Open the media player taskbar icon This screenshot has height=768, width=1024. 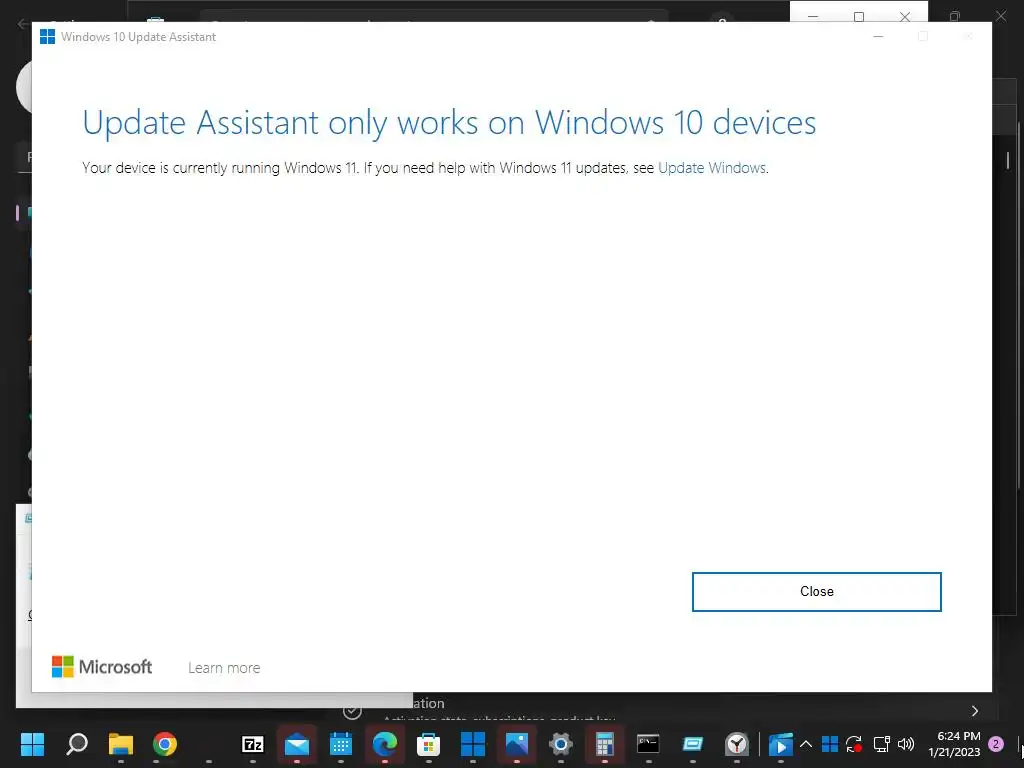coord(780,744)
